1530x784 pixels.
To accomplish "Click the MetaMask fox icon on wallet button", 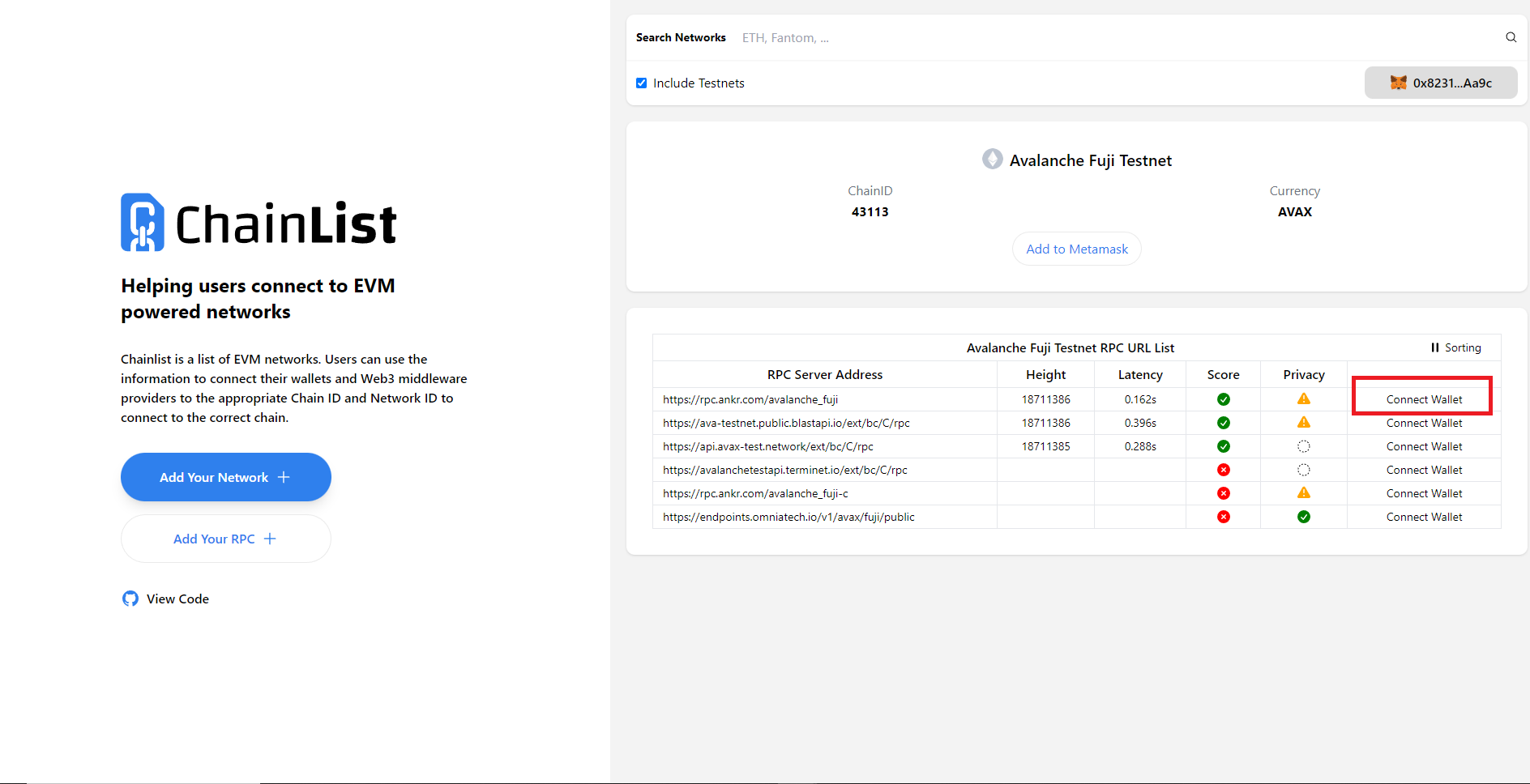I will (x=1397, y=83).
